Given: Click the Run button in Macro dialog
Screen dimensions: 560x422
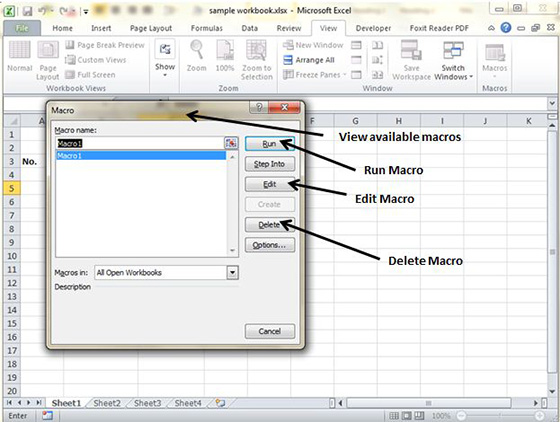Looking at the screenshot, I should [270, 144].
